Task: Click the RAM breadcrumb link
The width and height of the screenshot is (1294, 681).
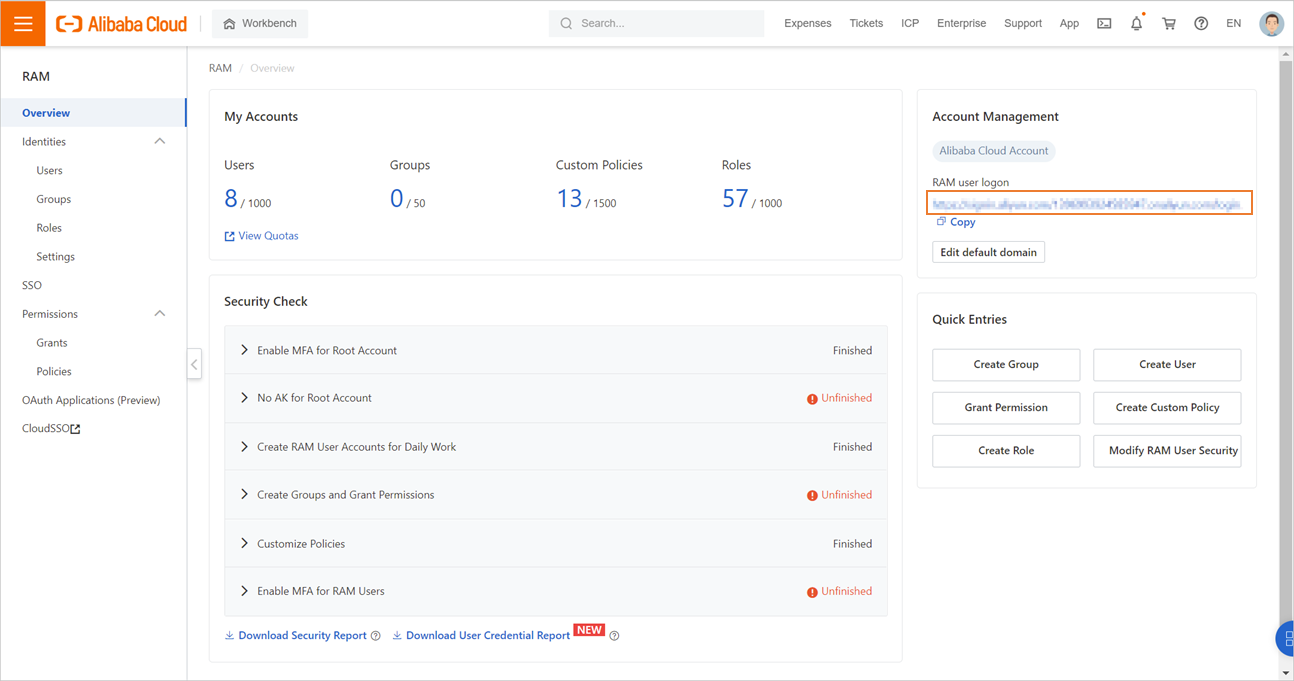Action: pyautogui.click(x=220, y=68)
